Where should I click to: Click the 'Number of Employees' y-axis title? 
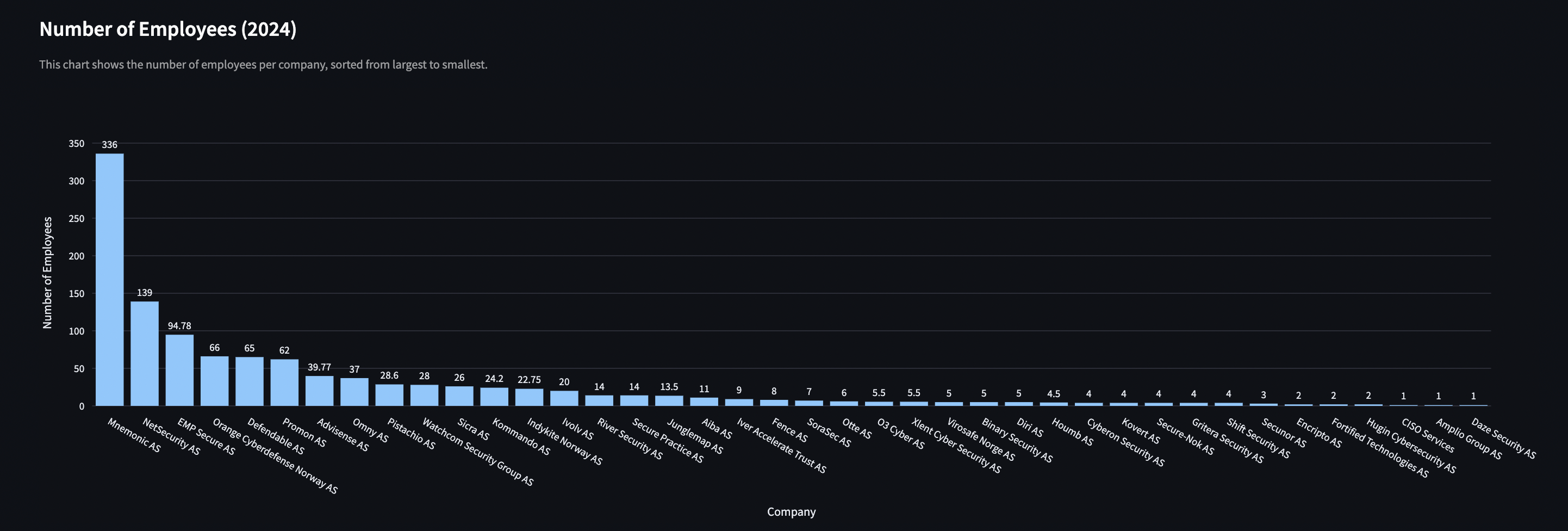click(47, 273)
